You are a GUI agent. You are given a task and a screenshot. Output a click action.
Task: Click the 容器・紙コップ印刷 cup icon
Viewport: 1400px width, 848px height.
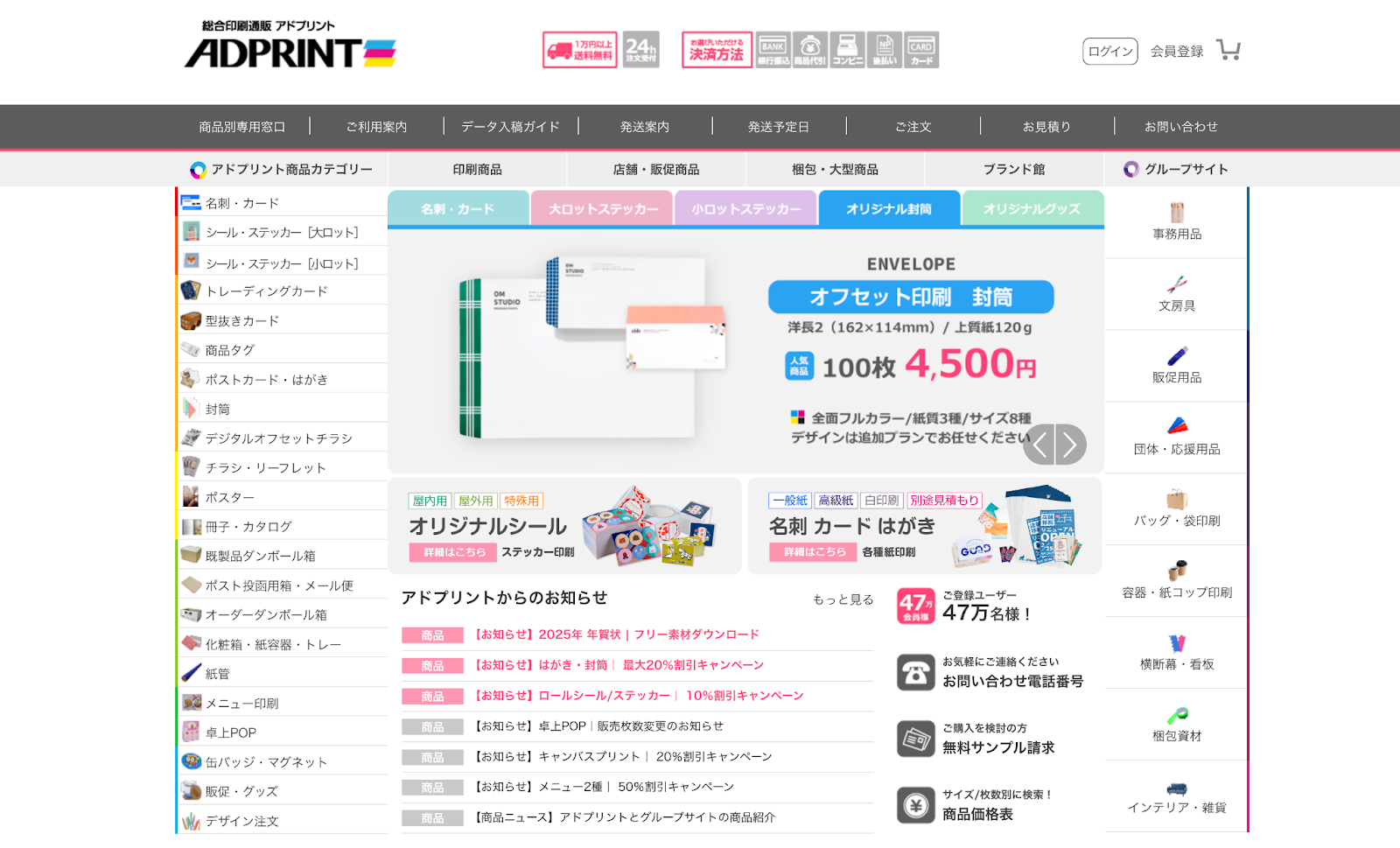point(1177,571)
